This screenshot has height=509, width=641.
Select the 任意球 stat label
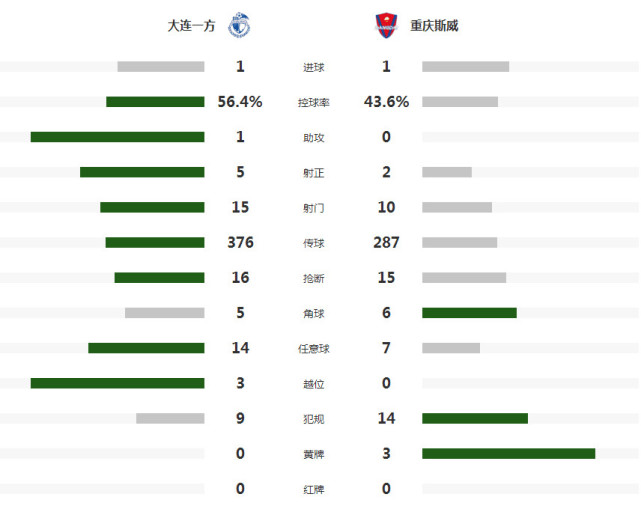[314, 349]
